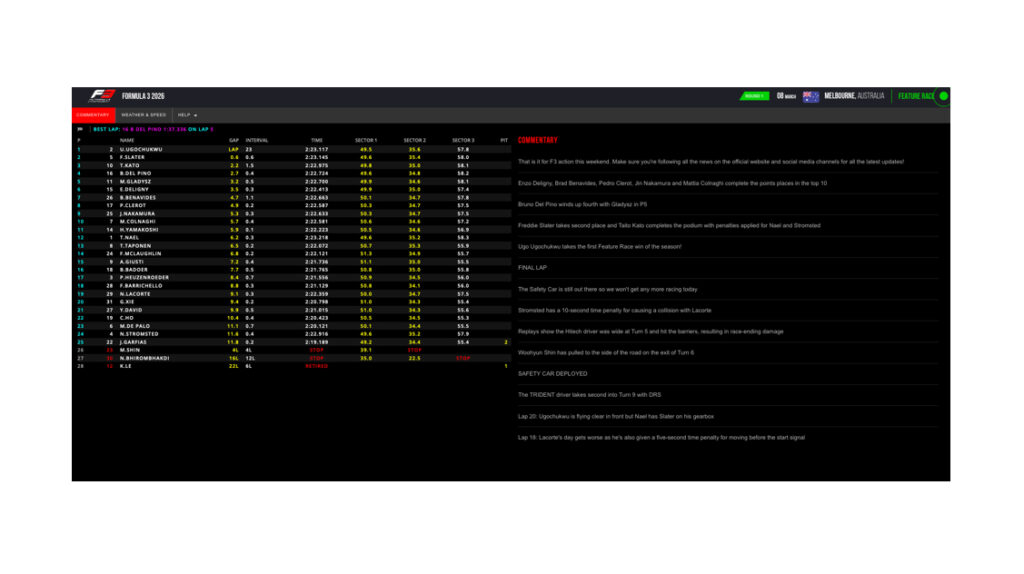Click the green Round badge in header
The height and width of the screenshot is (574, 1024).
[x=754, y=96]
